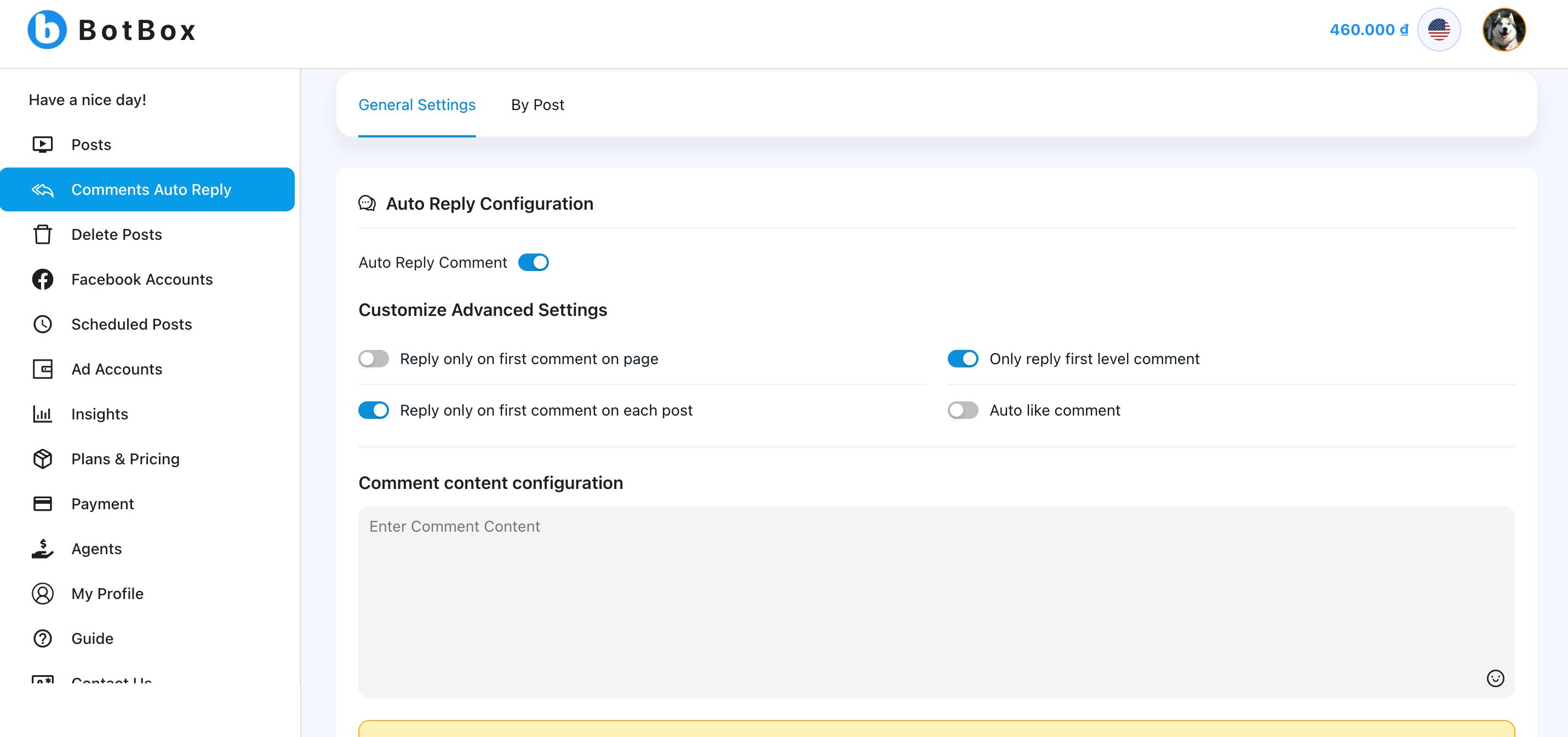Click the Insights bar chart icon
The height and width of the screenshot is (737, 1568).
pos(43,414)
